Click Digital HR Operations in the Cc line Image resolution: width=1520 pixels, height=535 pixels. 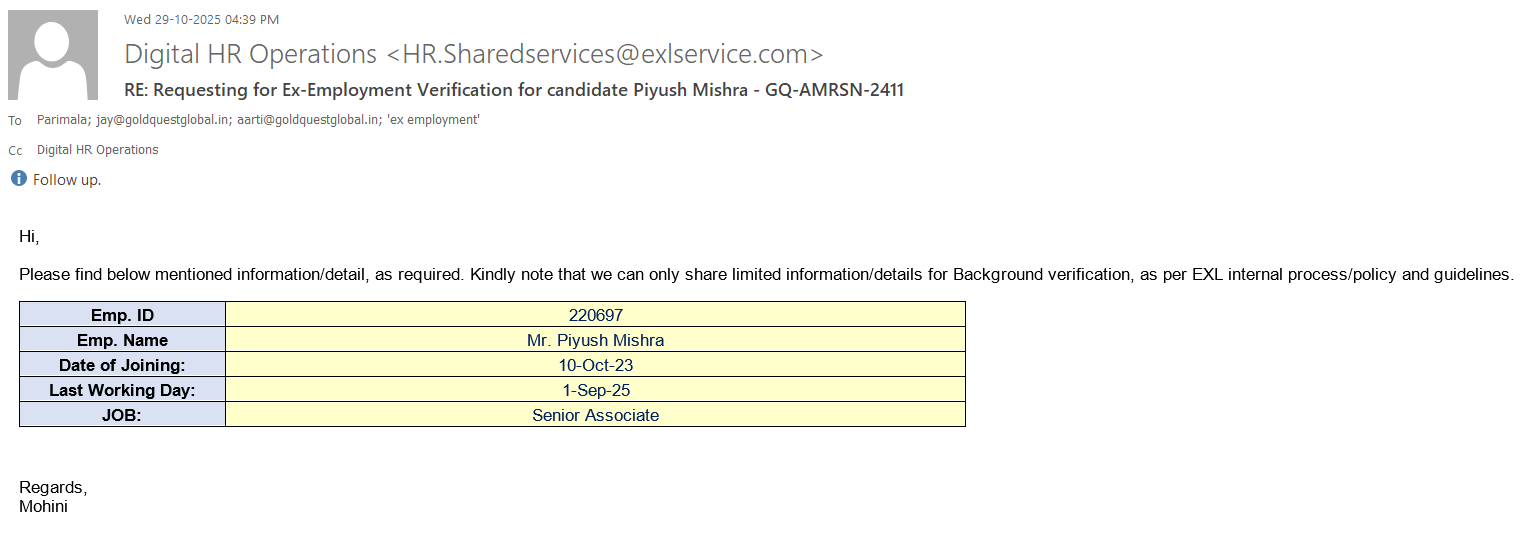[x=97, y=150]
